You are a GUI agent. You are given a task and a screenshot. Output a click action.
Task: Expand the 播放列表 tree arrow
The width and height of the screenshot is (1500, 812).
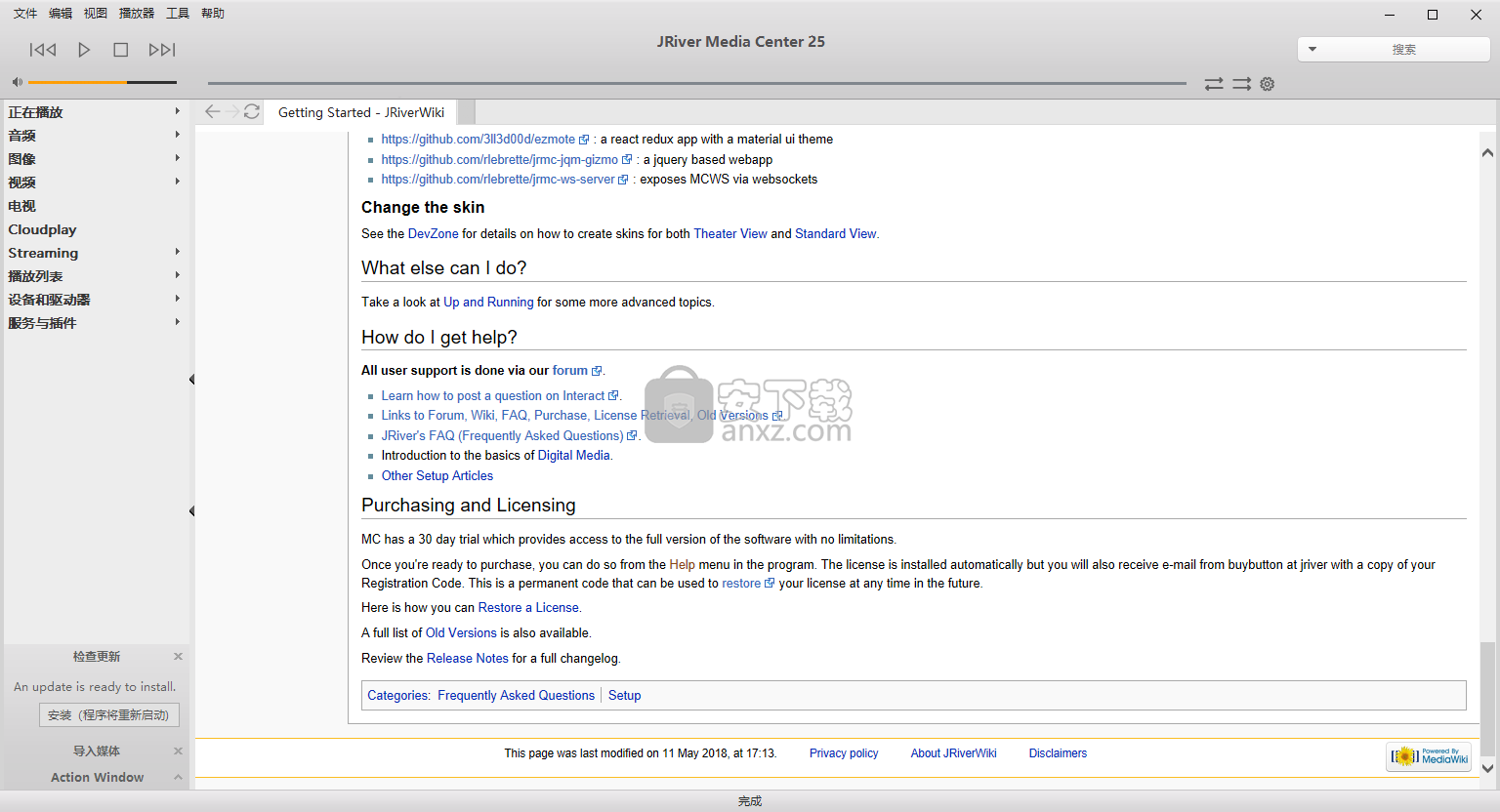[x=177, y=275]
